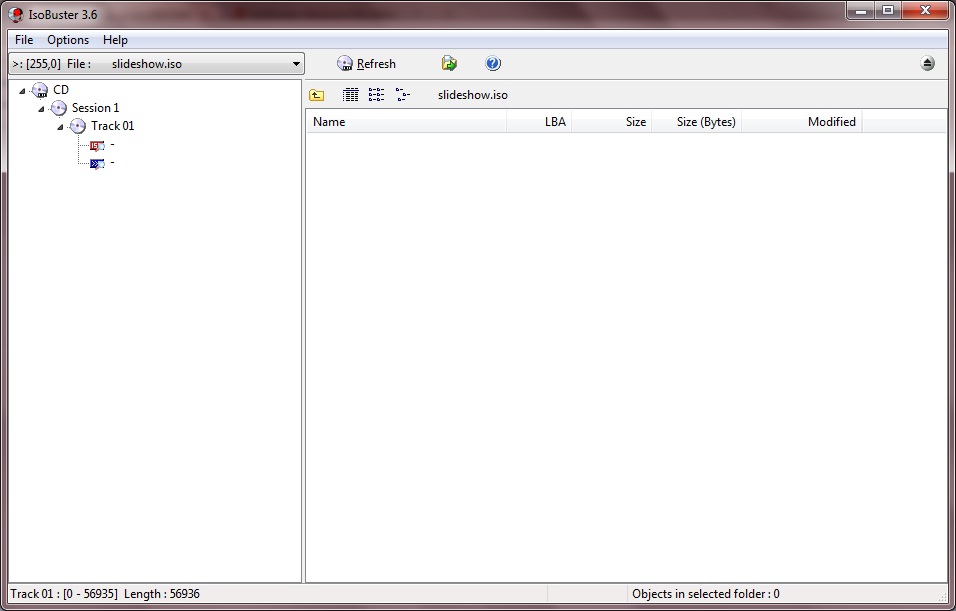956x611 pixels.
Task: Open a new image file via the green open icon
Action: pos(448,63)
